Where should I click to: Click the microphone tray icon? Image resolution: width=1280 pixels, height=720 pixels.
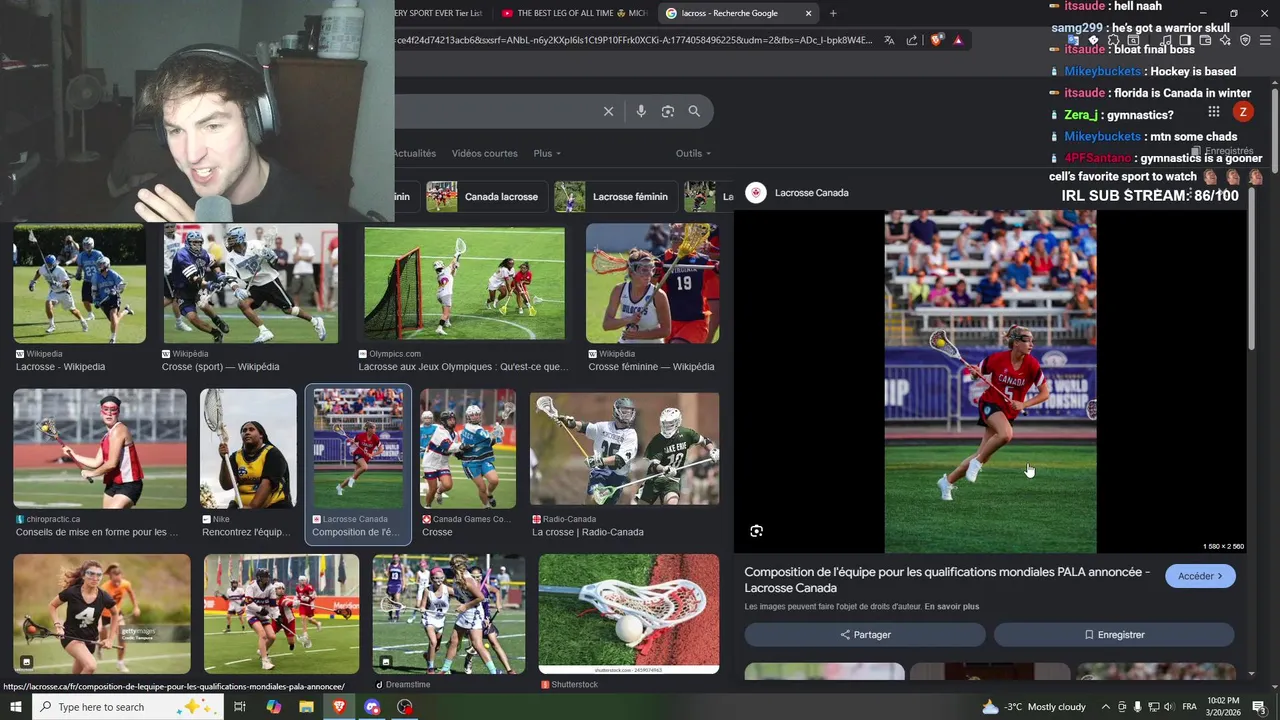click(1137, 707)
